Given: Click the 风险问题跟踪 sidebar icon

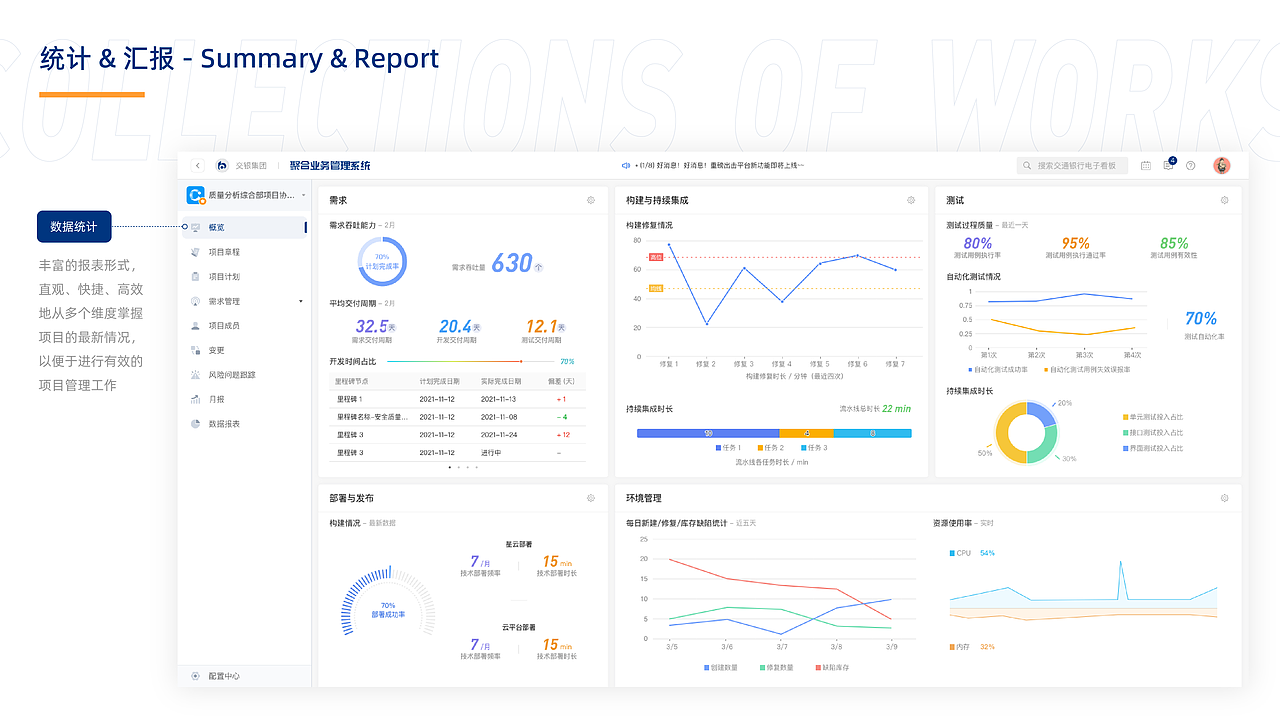Looking at the screenshot, I should click(195, 375).
